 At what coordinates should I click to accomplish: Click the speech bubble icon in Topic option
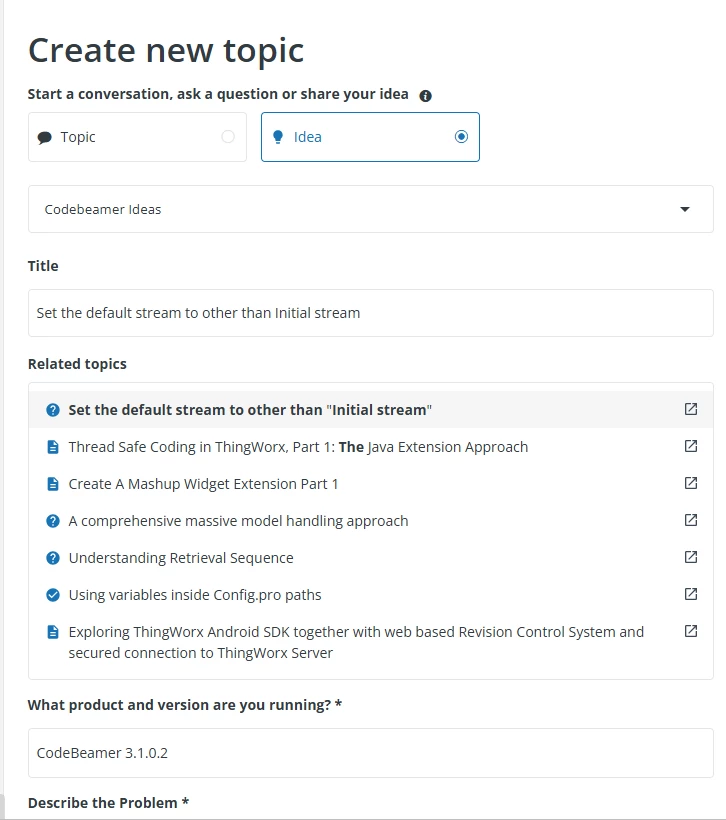44,138
